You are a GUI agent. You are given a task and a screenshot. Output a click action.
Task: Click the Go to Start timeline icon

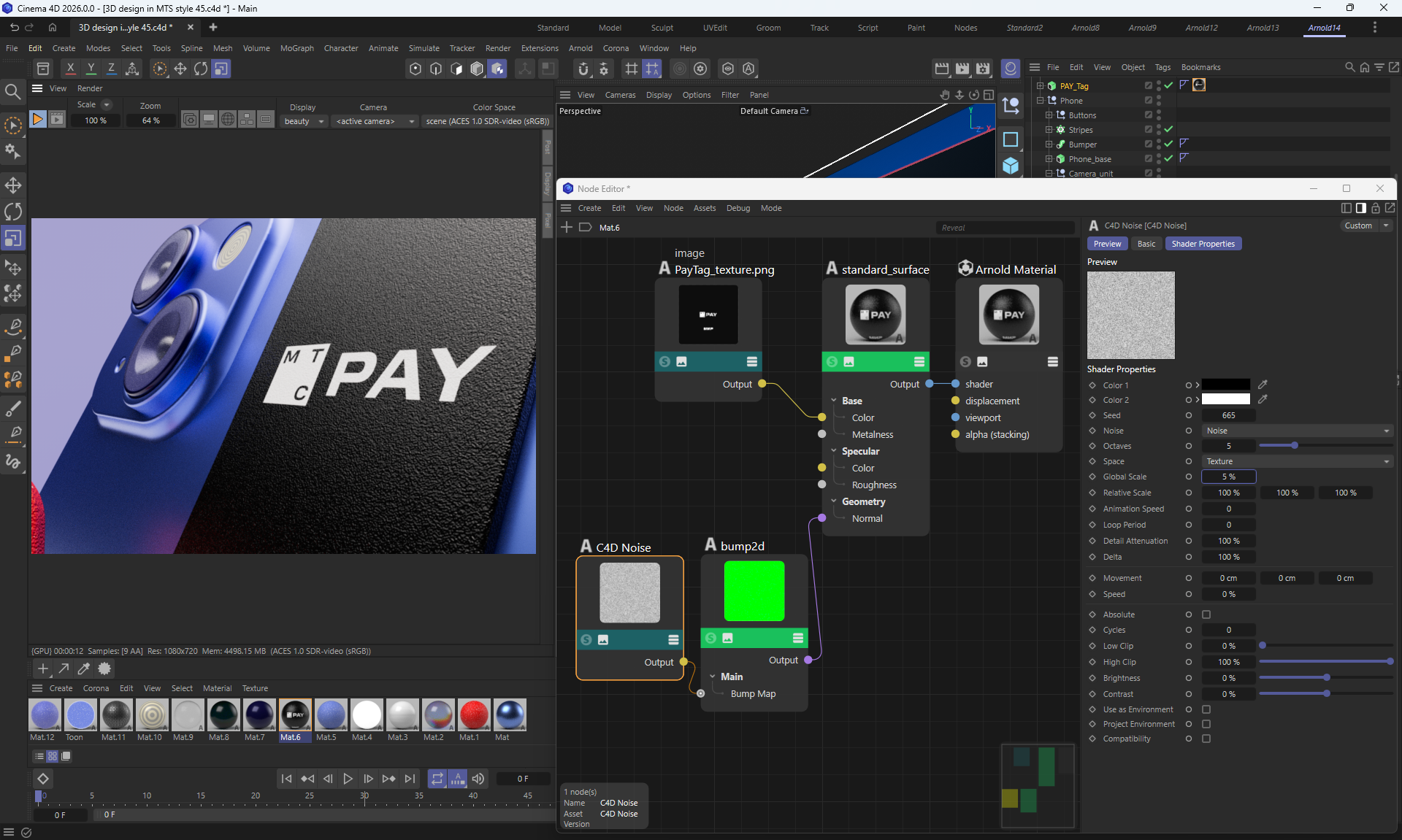[287, 779]
